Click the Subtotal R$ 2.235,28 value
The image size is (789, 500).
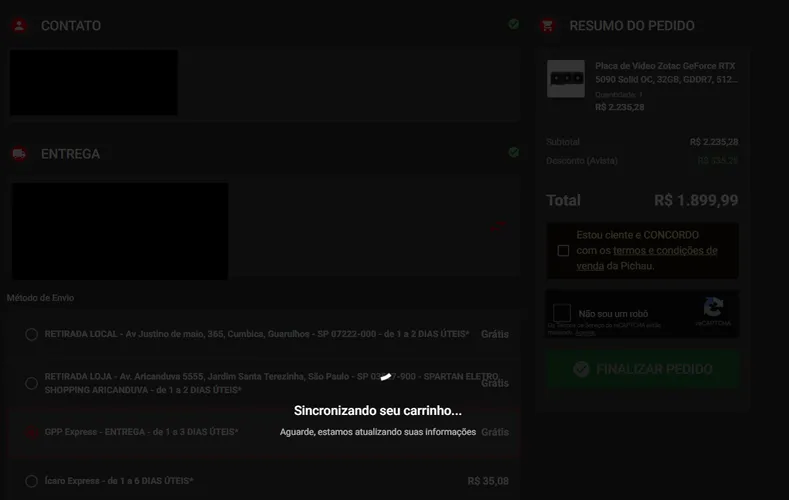(x=714, y=142)
